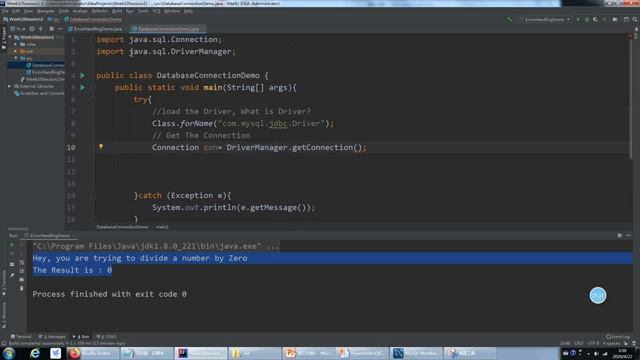Click the "Process finished with exit code 0" line
The width and height of the screenshot is (640, 360).
coord(109,294)
